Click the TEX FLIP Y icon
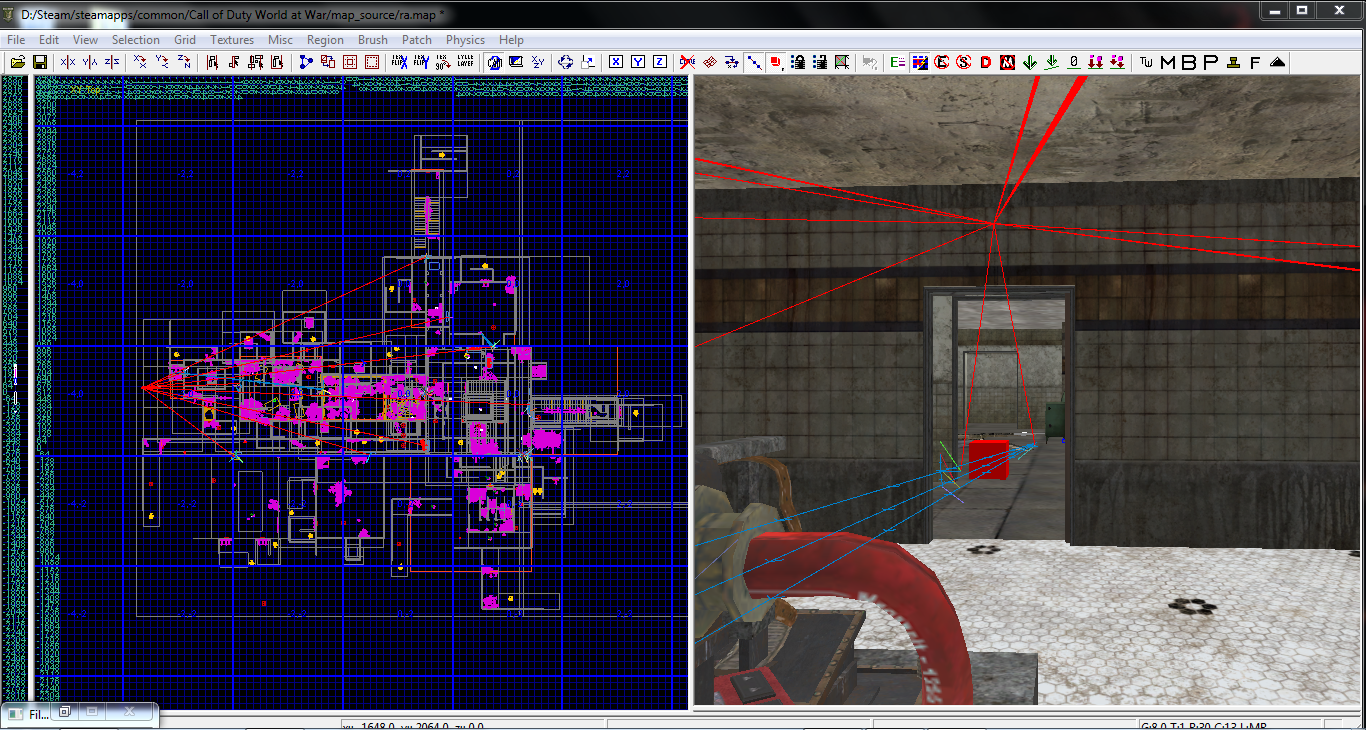Screen dimensions: 1366x730 pos(422,62)
